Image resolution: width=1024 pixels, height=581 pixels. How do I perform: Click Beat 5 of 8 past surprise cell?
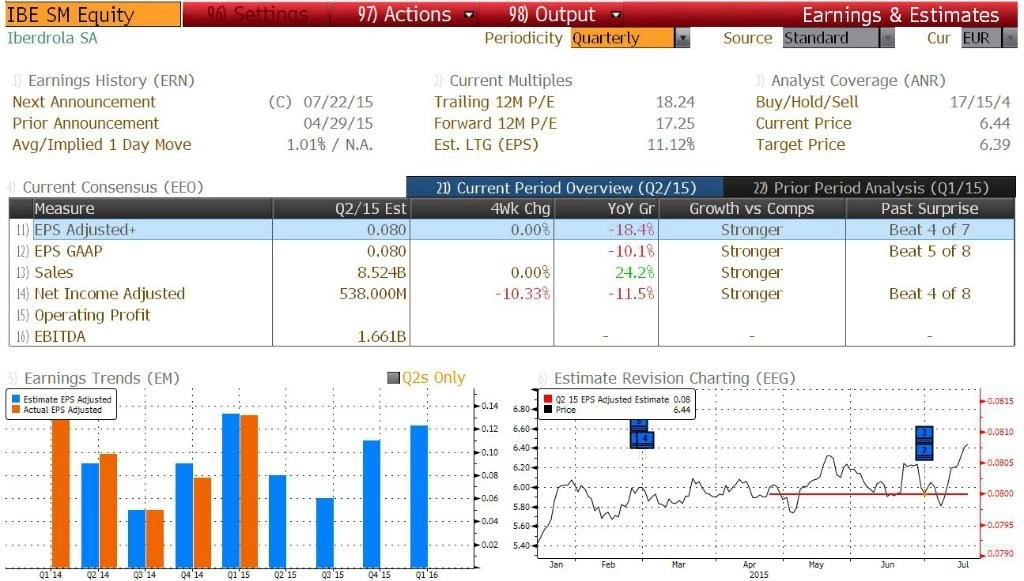pos(929,251)
